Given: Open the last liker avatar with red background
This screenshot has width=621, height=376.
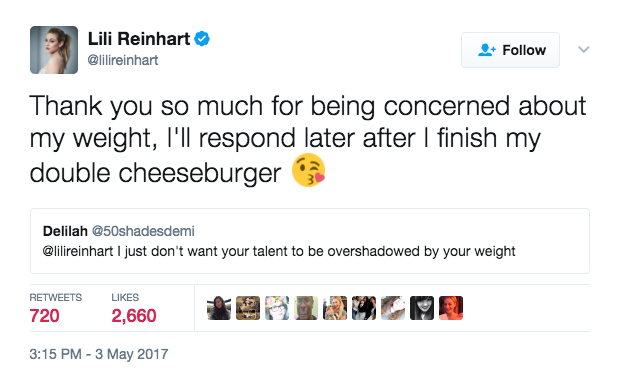Looking at the screenshot, I should click(x=451, y=308).
